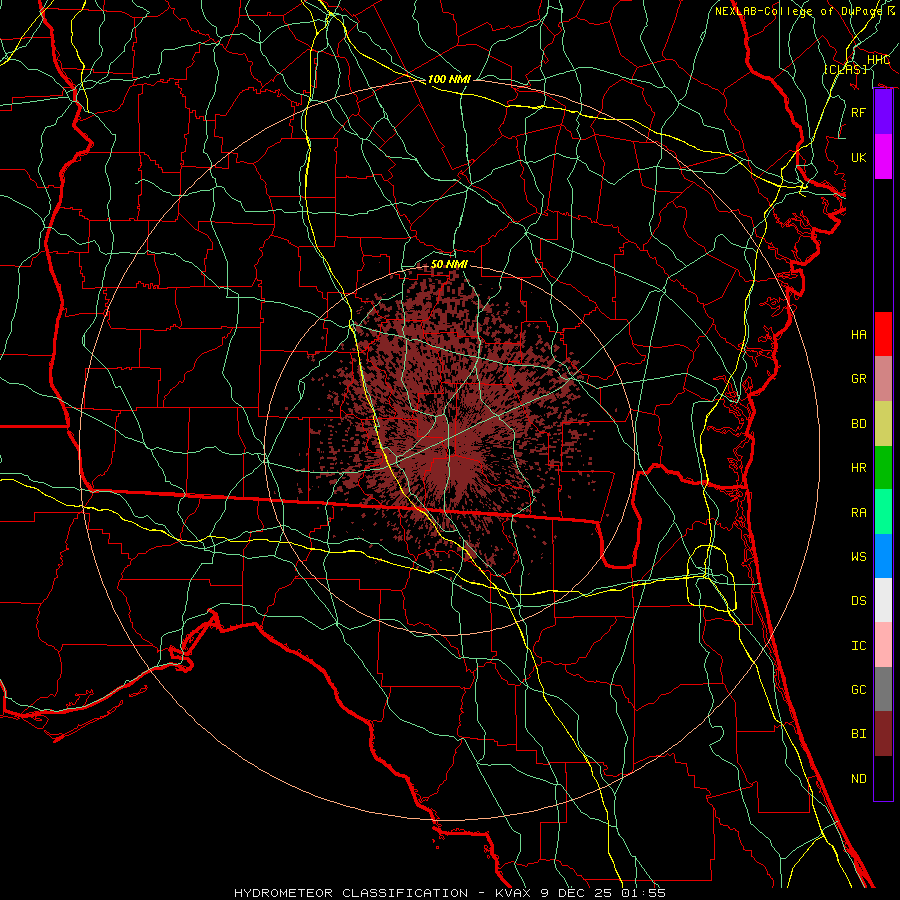Click the Hydrometeor Classification KVAX title caption
The height and width of the screenshot is (900, 900).
(x=450, y=893)
